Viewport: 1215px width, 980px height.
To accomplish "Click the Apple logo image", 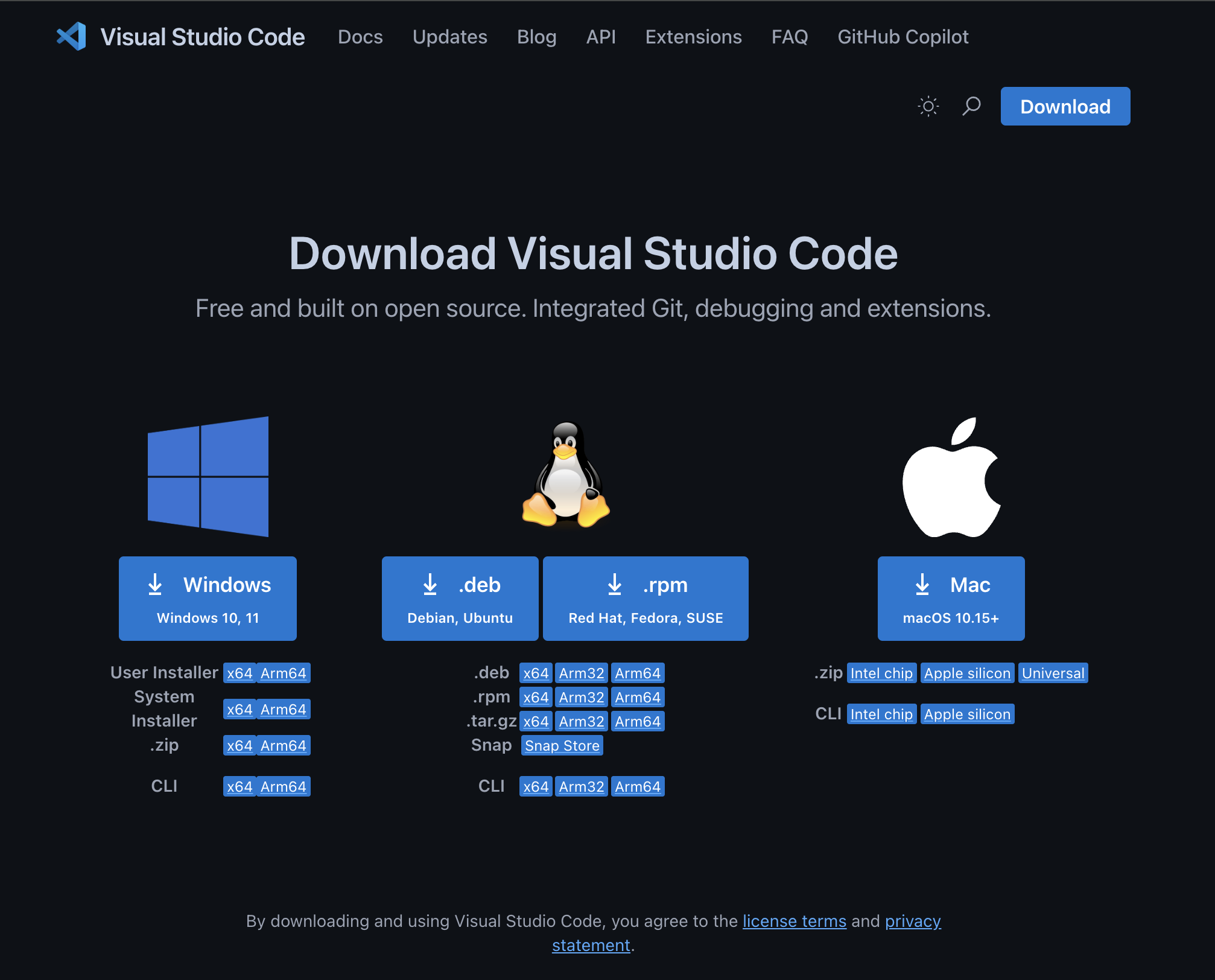I will (x=951, y=477).
